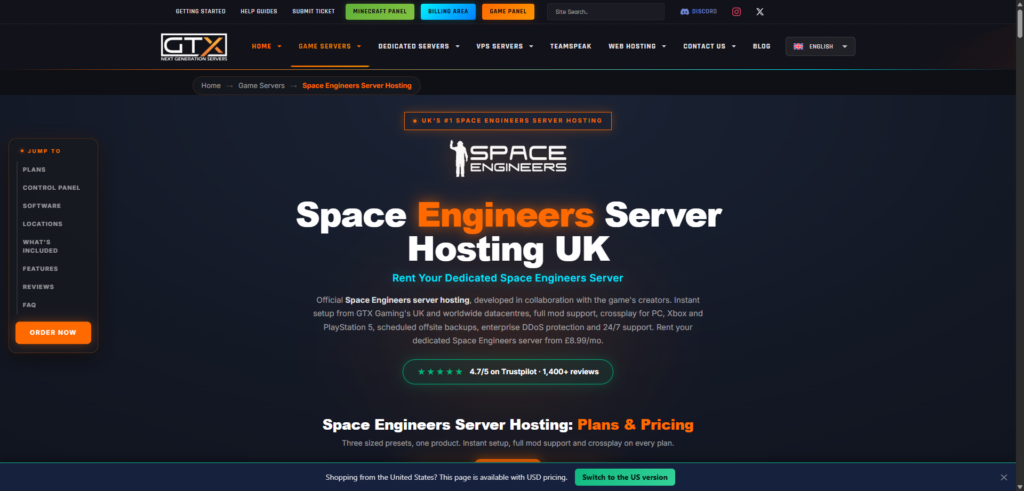Screen dimensions: 1024x491
Task: Click the green Minecraft Panel button
Action: (379, 12)
